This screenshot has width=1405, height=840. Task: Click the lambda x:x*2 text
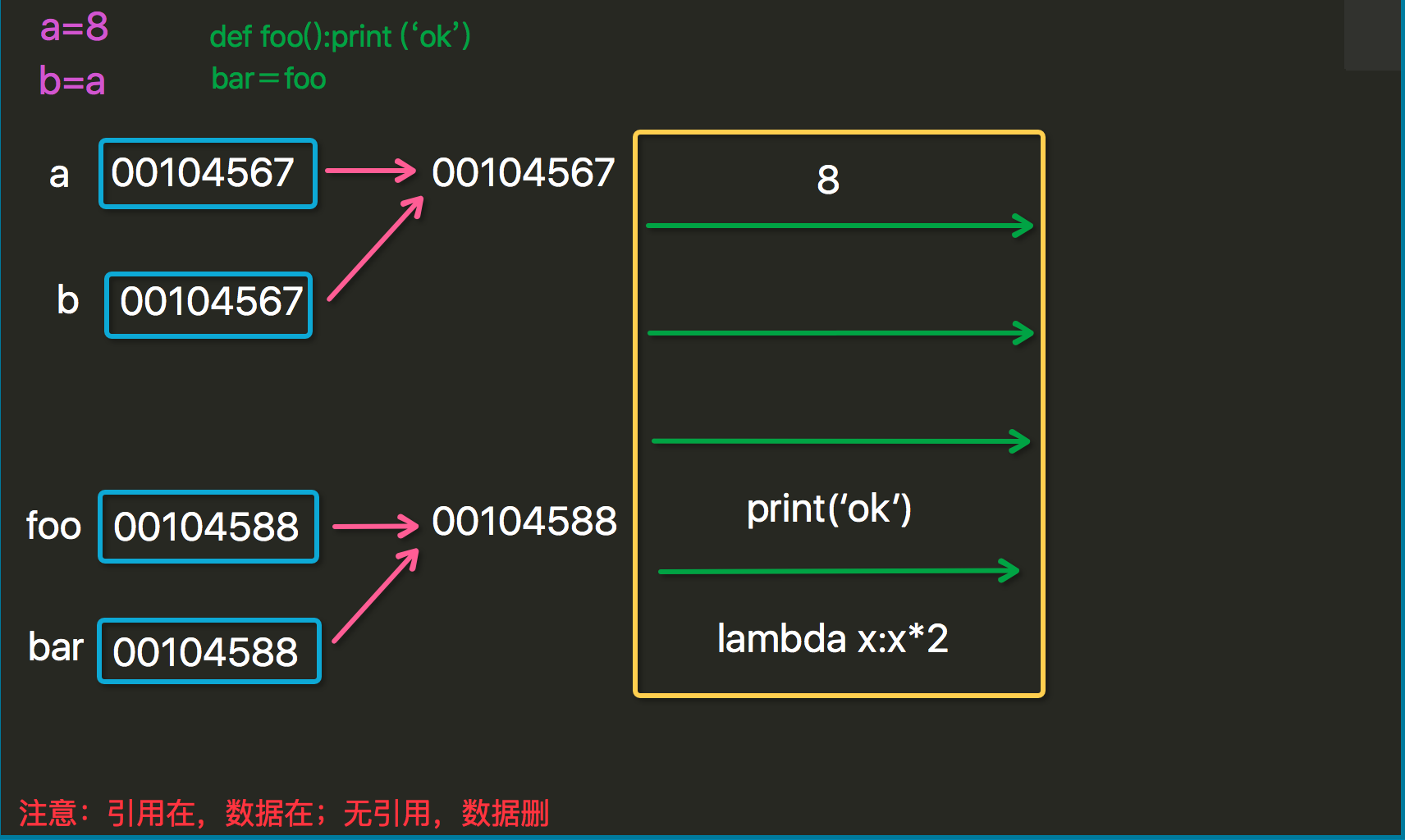pyautogui.click(x=832, y=638)
